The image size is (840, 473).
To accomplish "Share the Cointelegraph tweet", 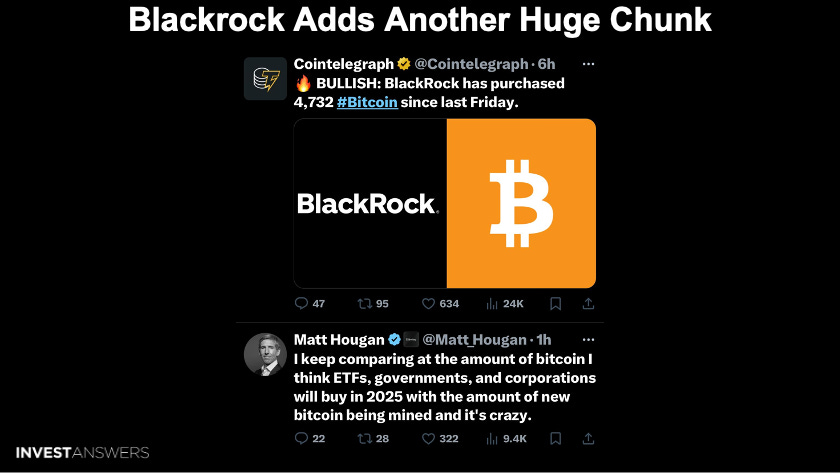I will pyautogui.click(x=588, y=304).
